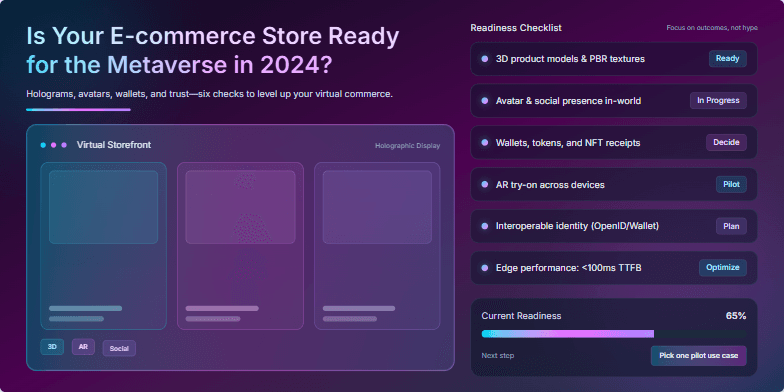
Task: Click the Readiness Checklist heading
Action: [x=516, y=28]
